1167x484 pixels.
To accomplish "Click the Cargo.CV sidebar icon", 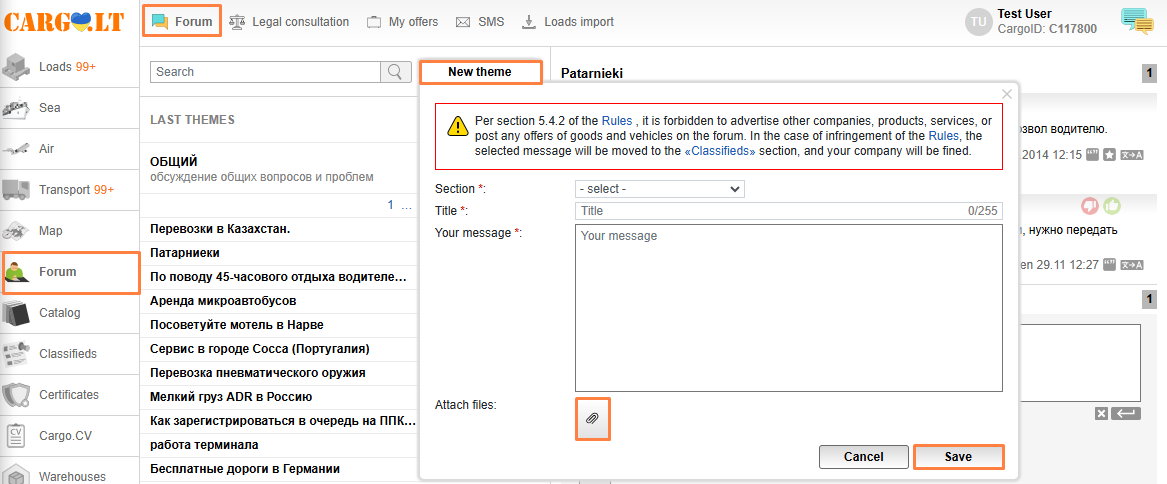I will [x=17, y=436].
